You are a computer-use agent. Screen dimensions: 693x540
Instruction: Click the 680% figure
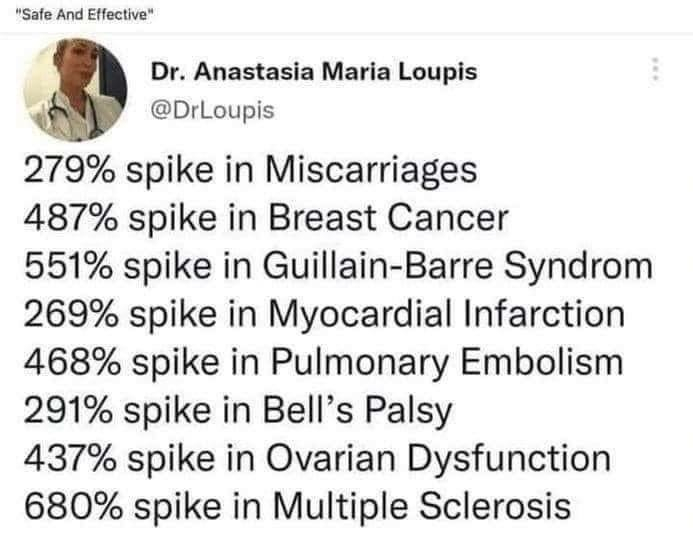(73, 507)
